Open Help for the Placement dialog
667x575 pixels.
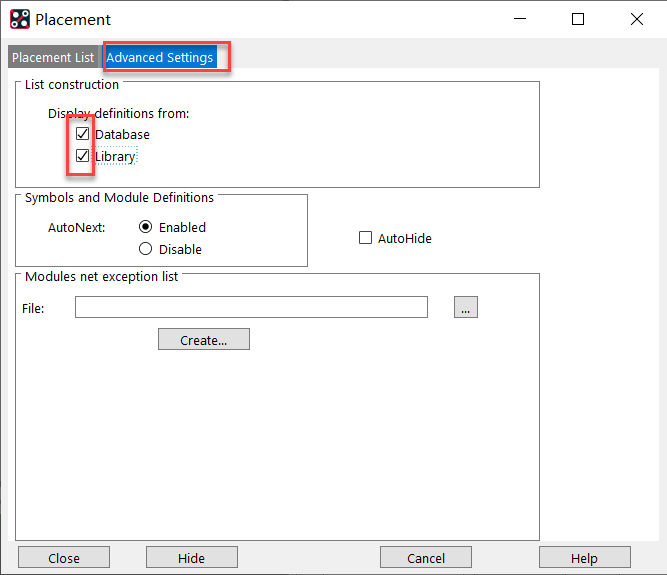[584, 558]
